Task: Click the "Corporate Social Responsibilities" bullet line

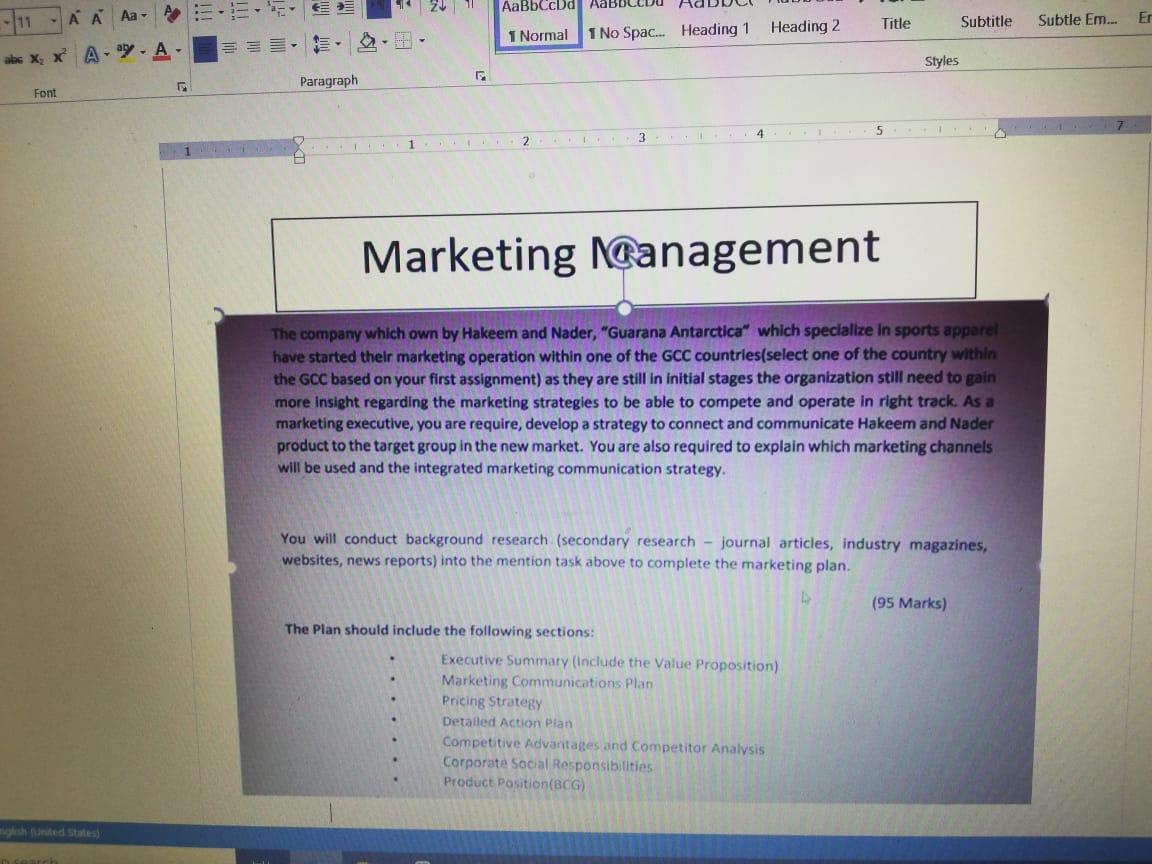Action: tap(547, 764)
